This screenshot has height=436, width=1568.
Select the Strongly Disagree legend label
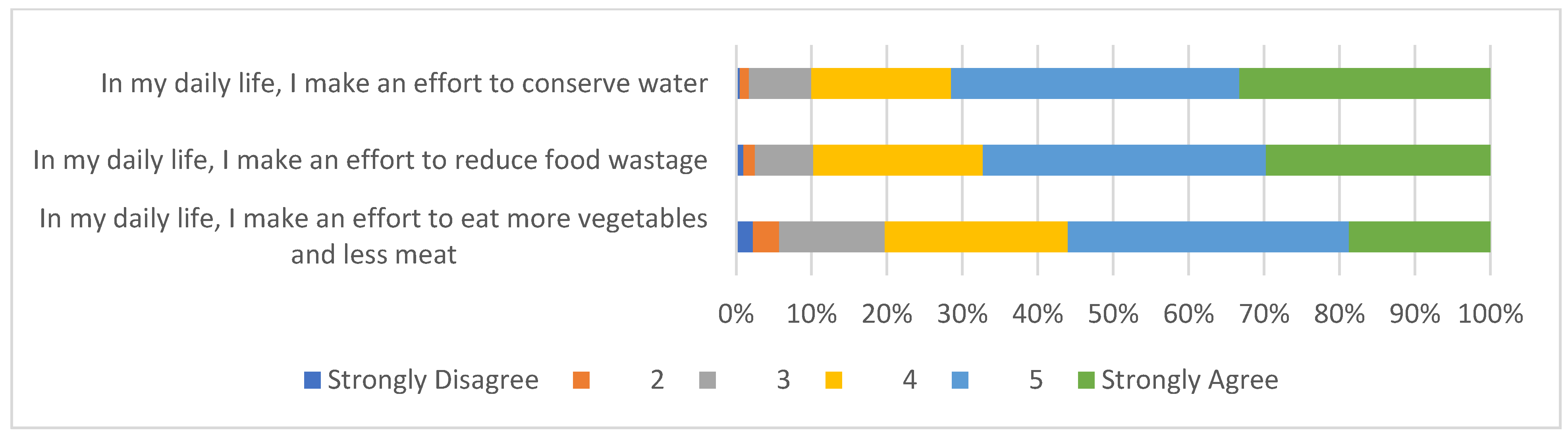(433, 380)
